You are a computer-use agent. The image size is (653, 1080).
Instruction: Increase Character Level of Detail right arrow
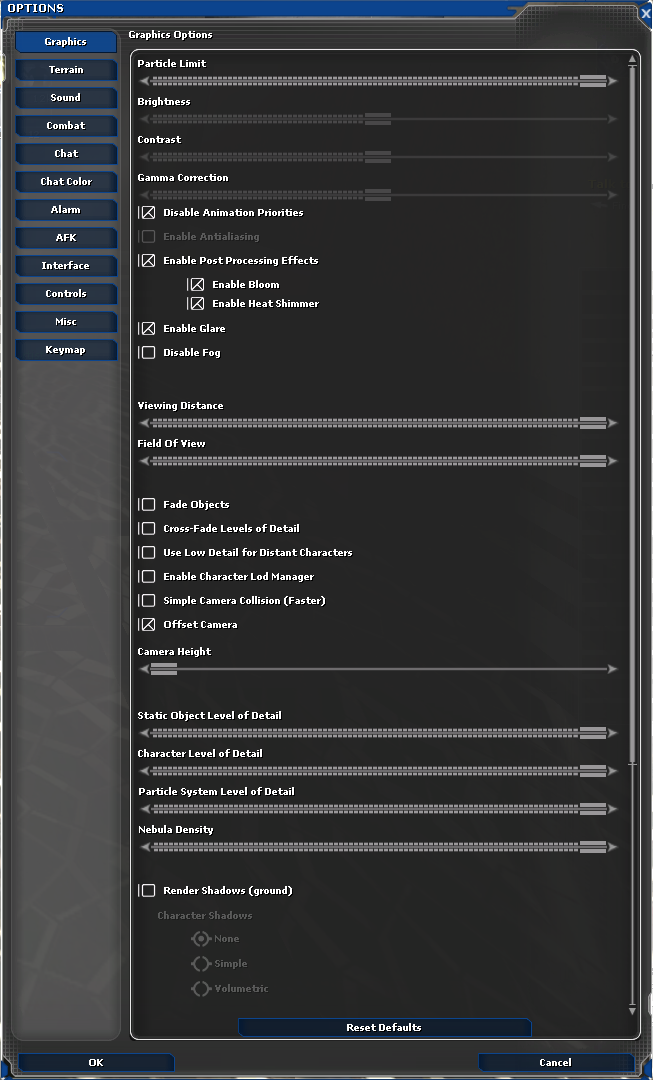click(612, 771)
